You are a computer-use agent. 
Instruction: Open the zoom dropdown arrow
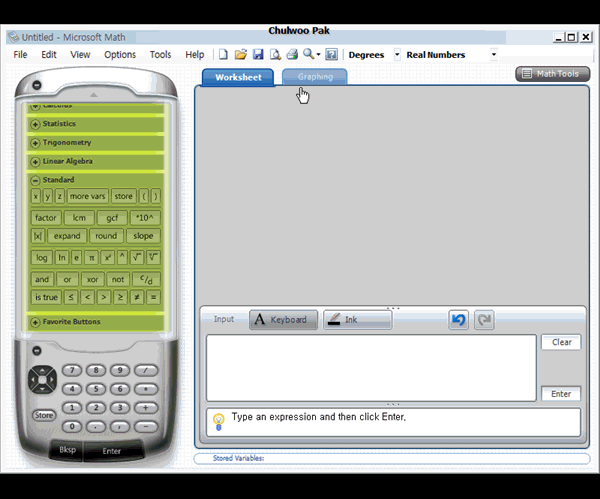coord(318,55)
